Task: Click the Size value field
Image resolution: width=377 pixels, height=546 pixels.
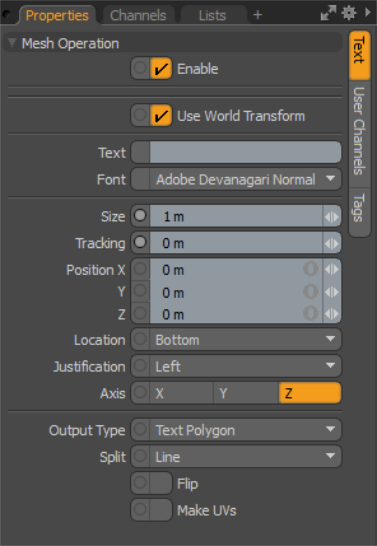Action: [x=236, y=216]
